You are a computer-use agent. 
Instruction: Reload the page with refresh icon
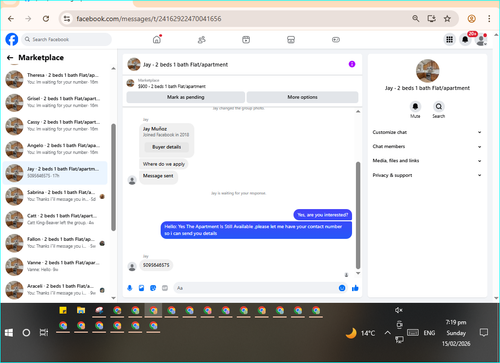[46, 19]
